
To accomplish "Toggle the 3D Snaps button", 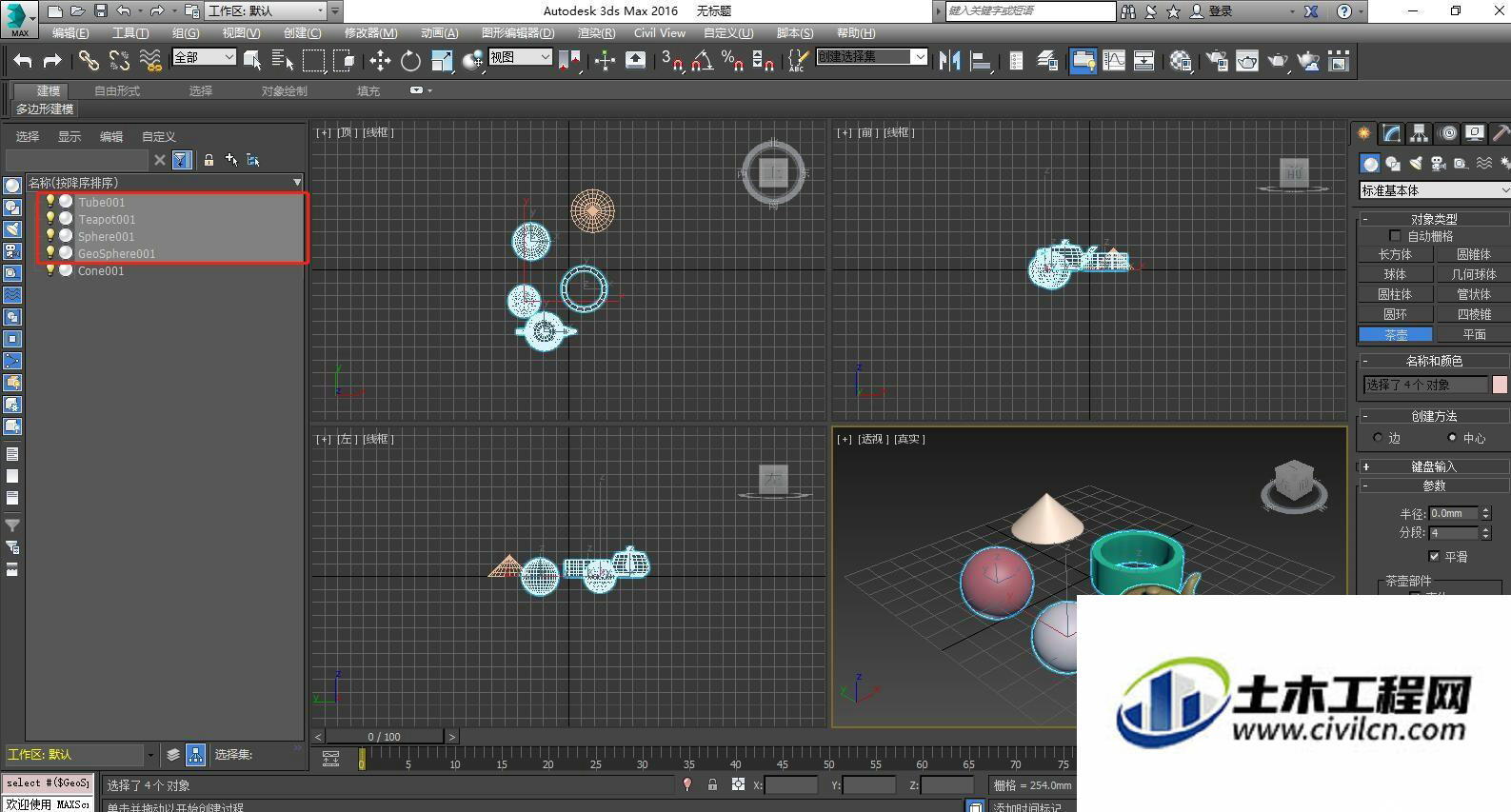I will [671, 61].
